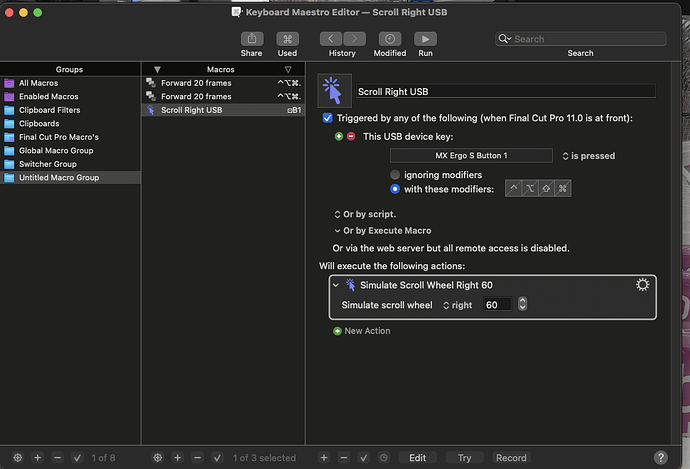Screen dimensions: 690x469
Task: Select Global Macro Group
Action: click(70, 150)
